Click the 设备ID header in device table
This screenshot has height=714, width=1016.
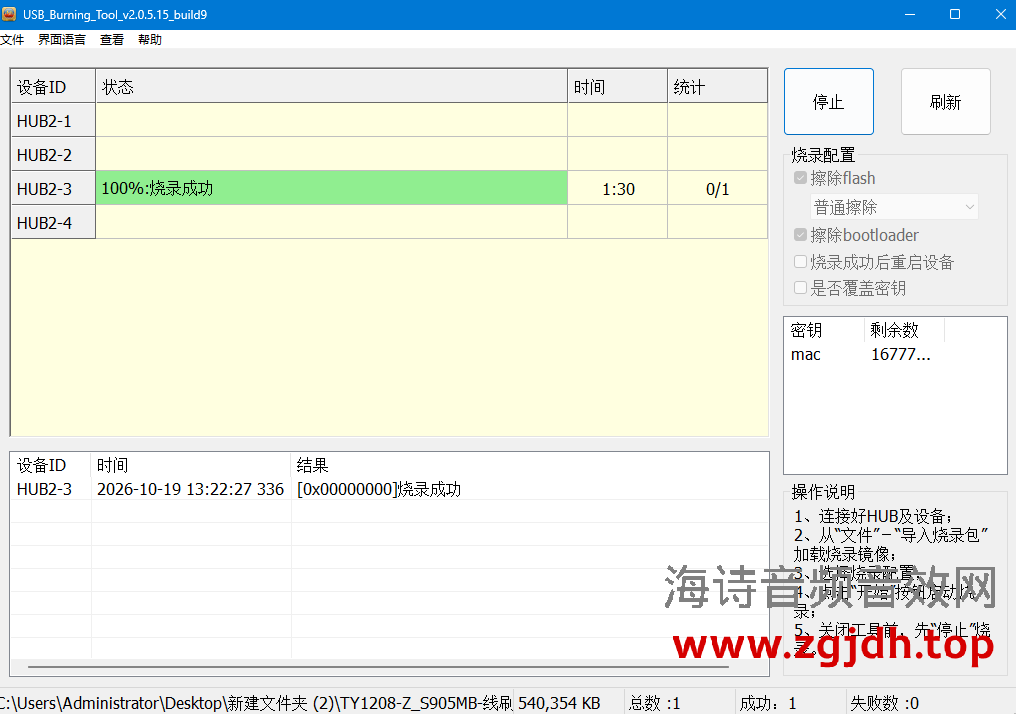pos(53,86)
